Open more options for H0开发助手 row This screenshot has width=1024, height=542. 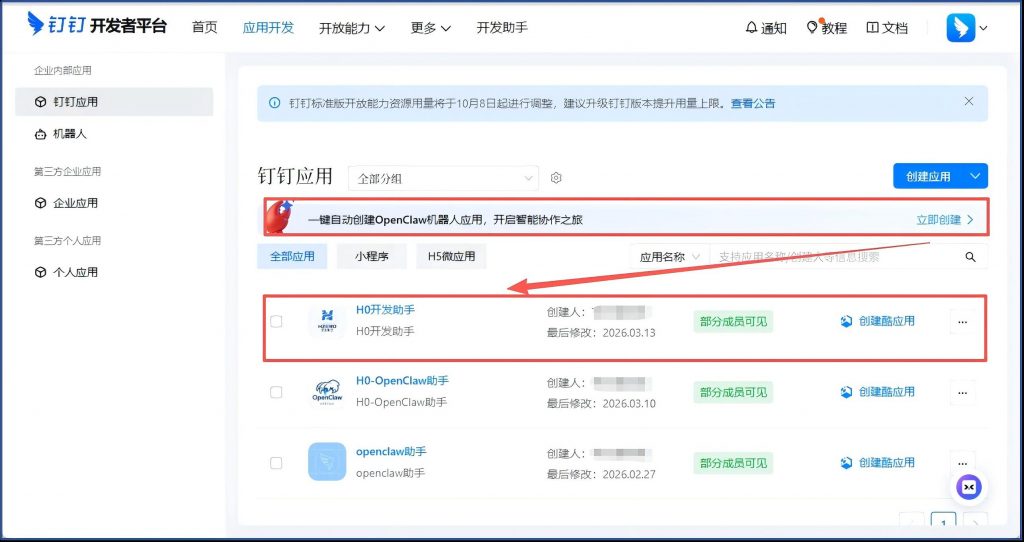[962, 322]
